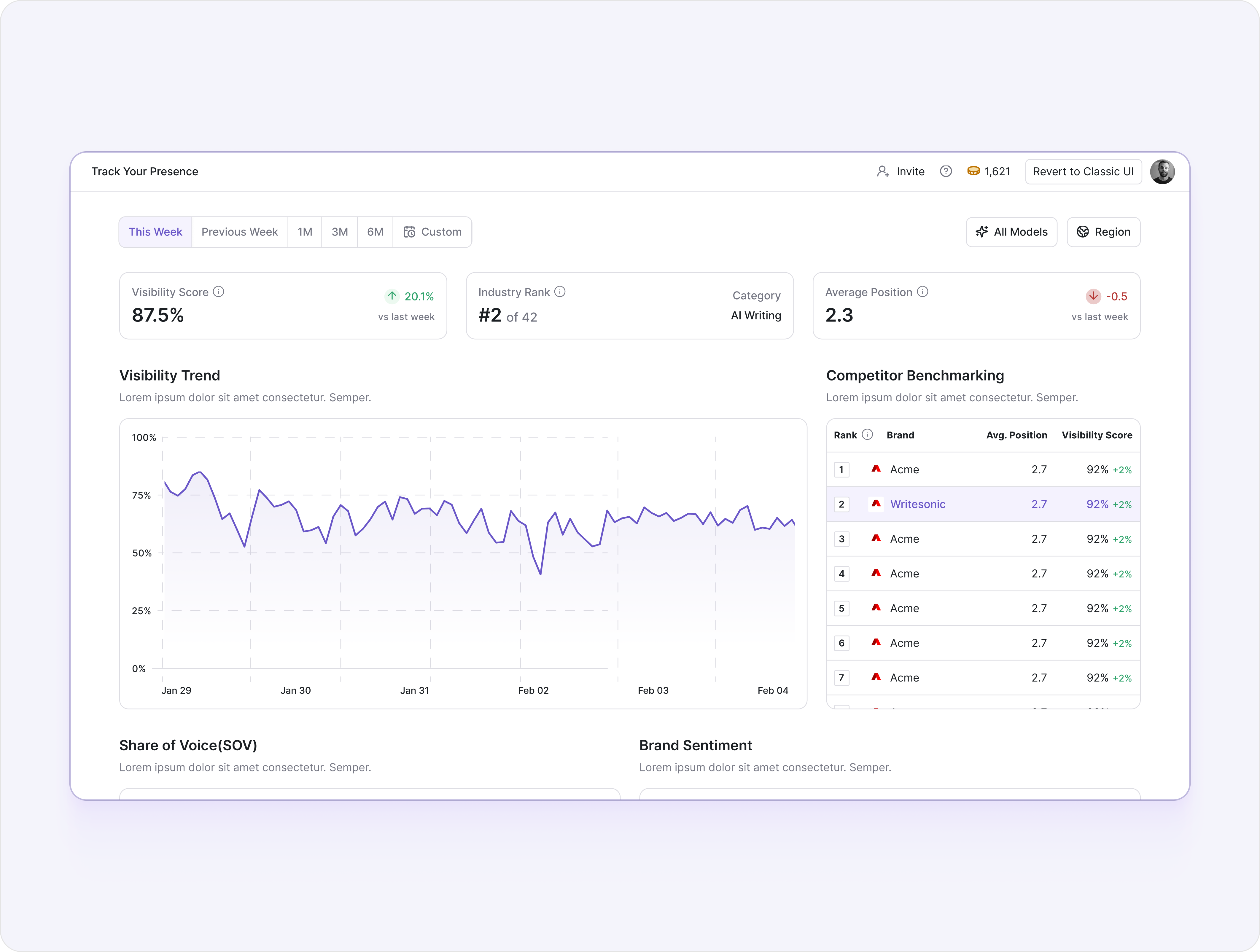Open the All Models filter dropdown
Image resolution: width=1260 pixels, height=952 pixels.
[x=1012, y=232]
